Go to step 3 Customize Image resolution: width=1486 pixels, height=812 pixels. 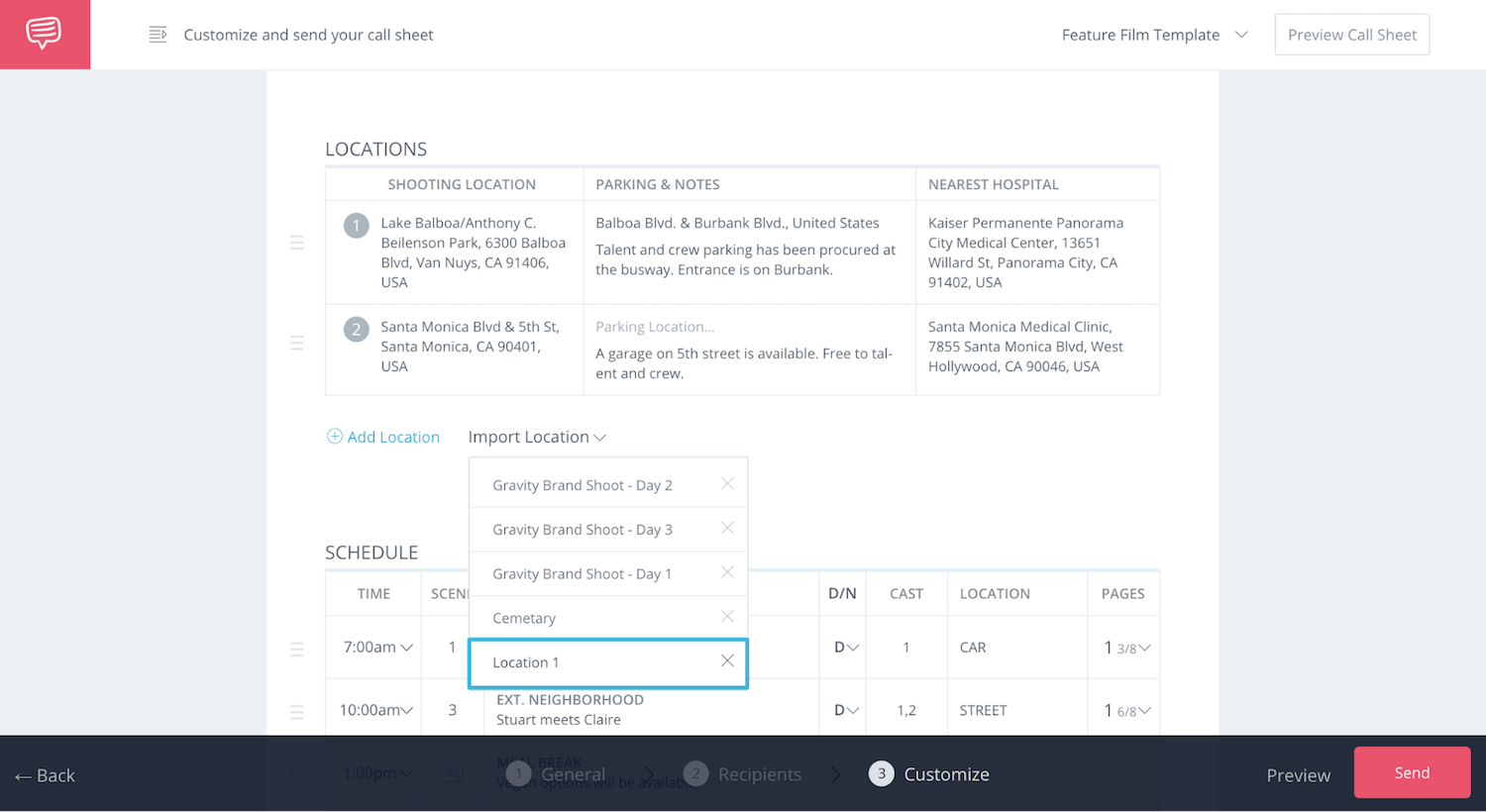coord(929,774)
